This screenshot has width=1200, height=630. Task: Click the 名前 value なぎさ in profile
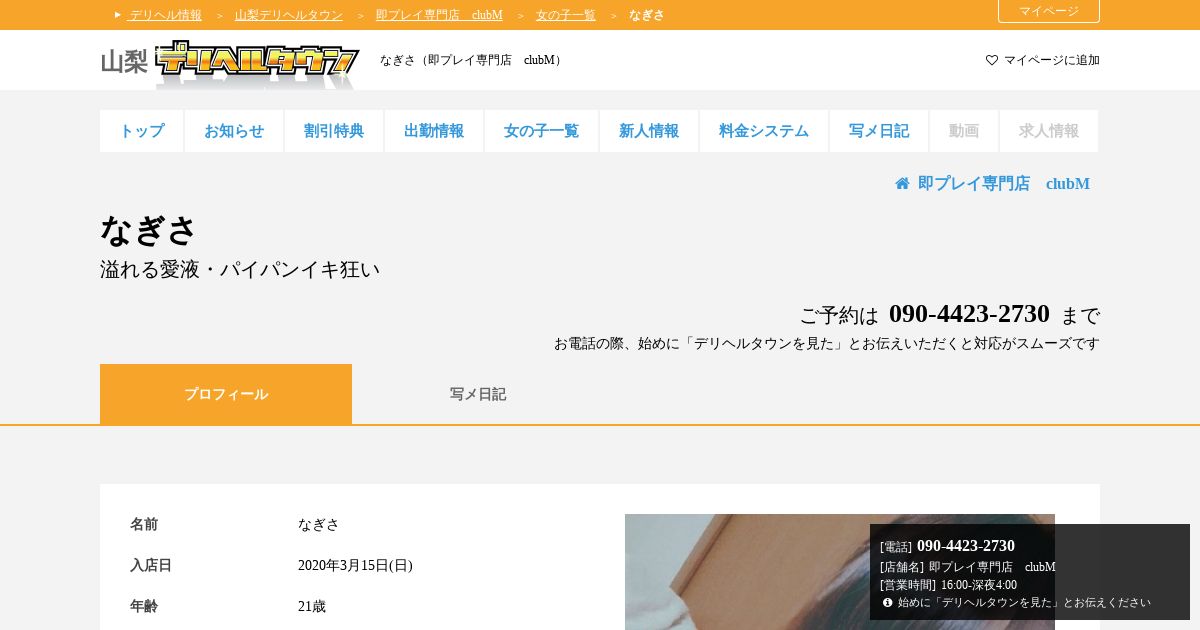[x=319, y=525]
